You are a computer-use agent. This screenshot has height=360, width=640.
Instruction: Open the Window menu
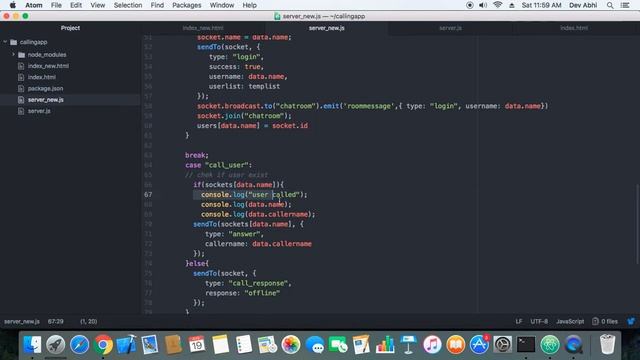pyautogui.click(x=222, y=5)
